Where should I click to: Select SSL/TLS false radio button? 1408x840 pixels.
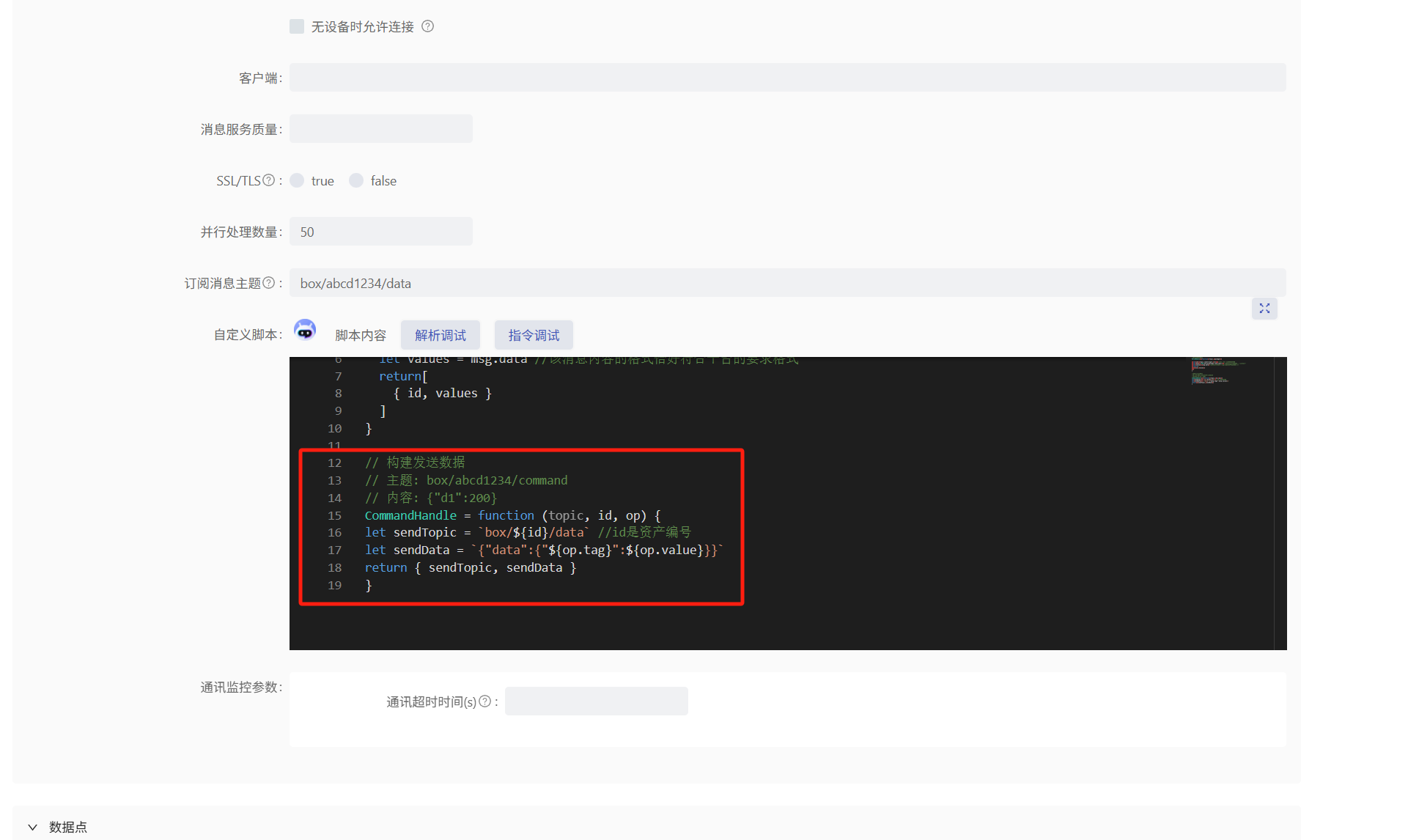tap(356, 180)
